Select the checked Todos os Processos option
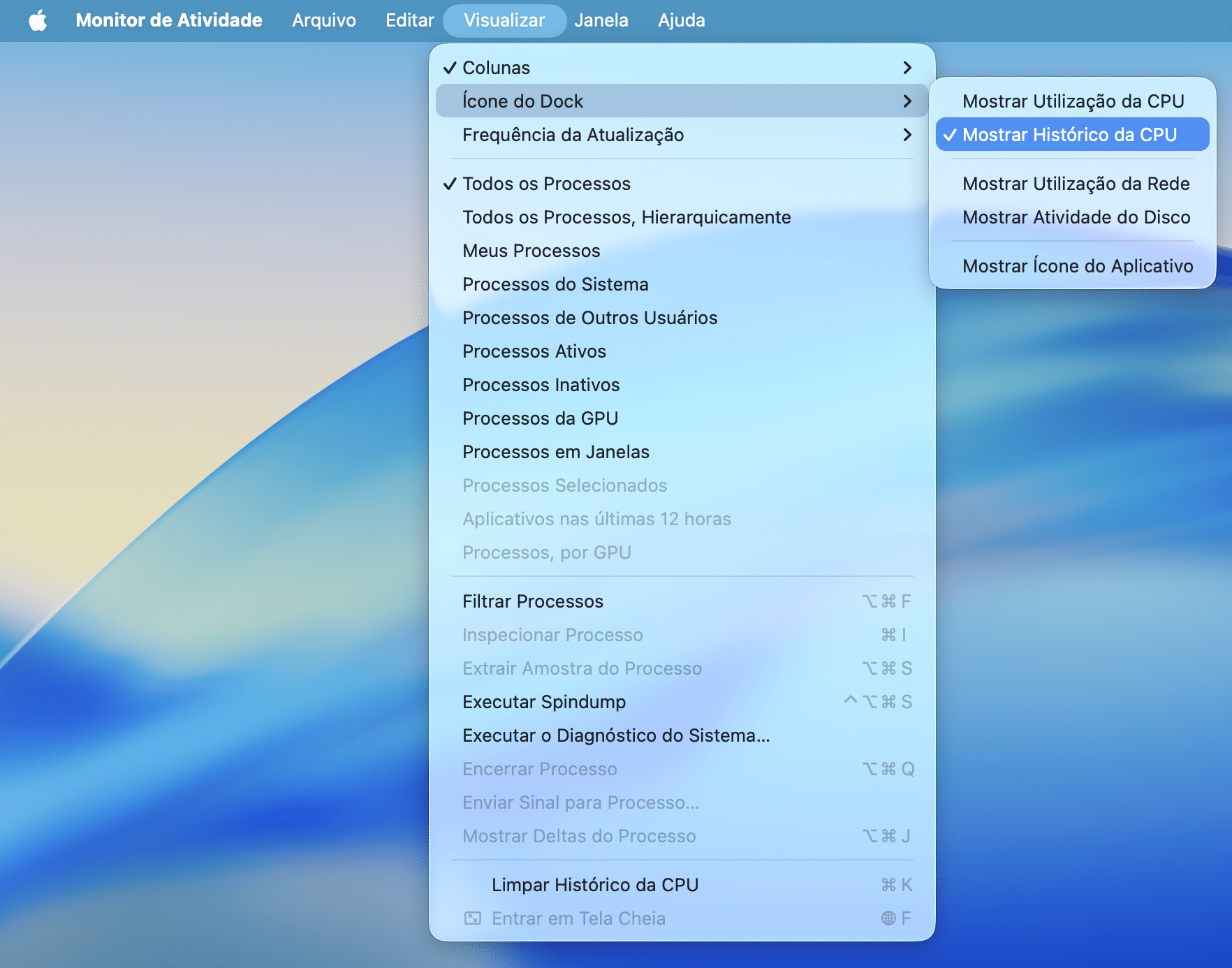The height and width of the screenshot is (968, 1232). click(546, 184)
